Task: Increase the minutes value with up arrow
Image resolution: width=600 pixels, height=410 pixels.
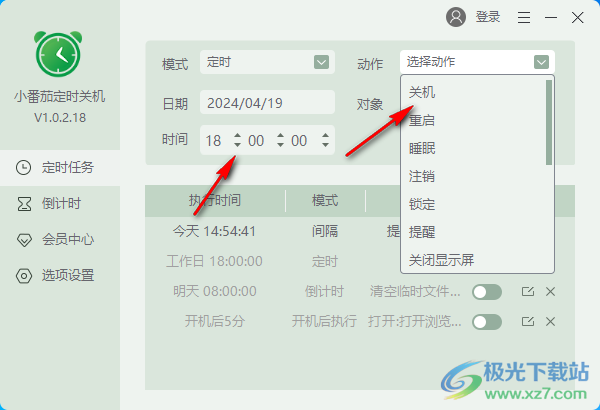Action: point(280,136)
